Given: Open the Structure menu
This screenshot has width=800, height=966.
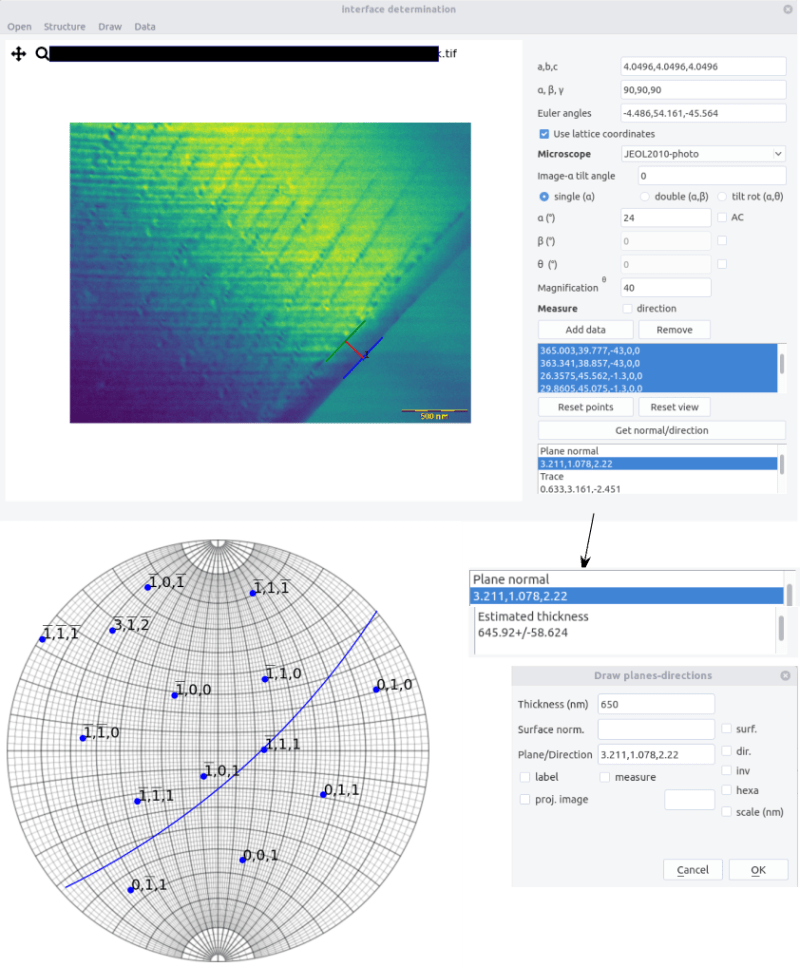Looking at the screenshot, I should pos(64,26).
